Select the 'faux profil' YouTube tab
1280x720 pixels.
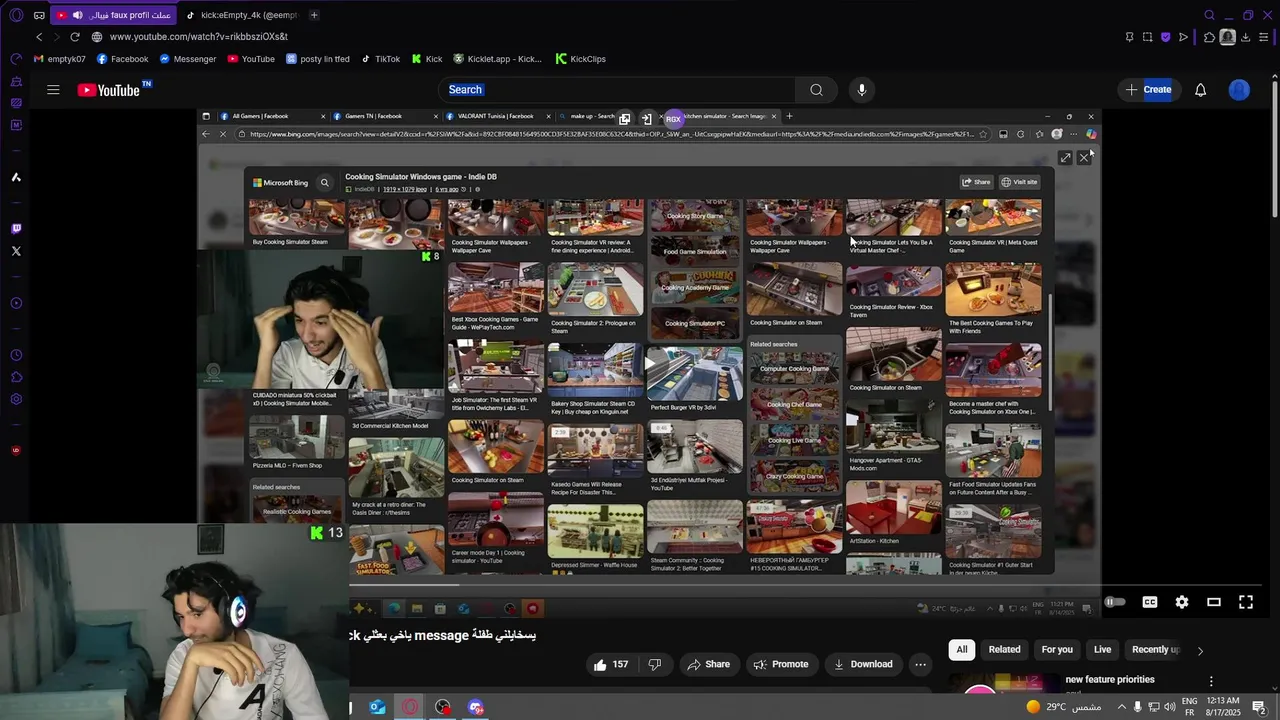(115, 15)
